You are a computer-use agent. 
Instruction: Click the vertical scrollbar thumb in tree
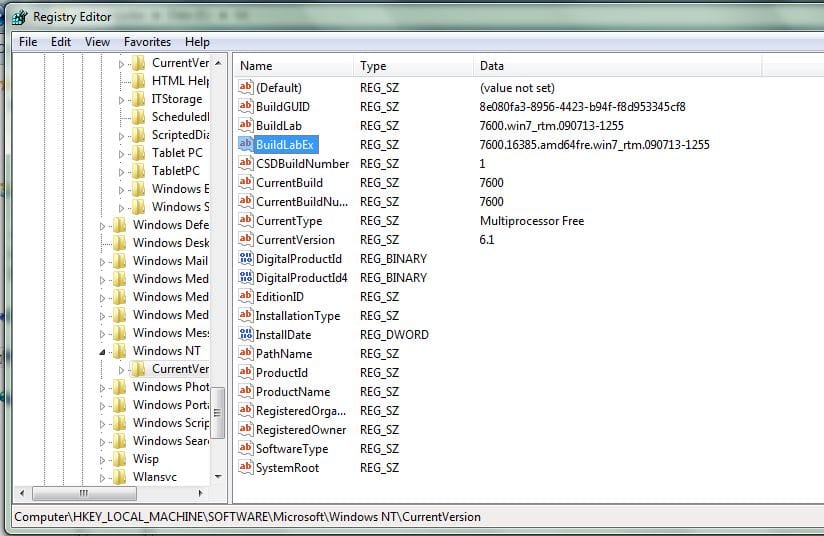pos(218,413)
